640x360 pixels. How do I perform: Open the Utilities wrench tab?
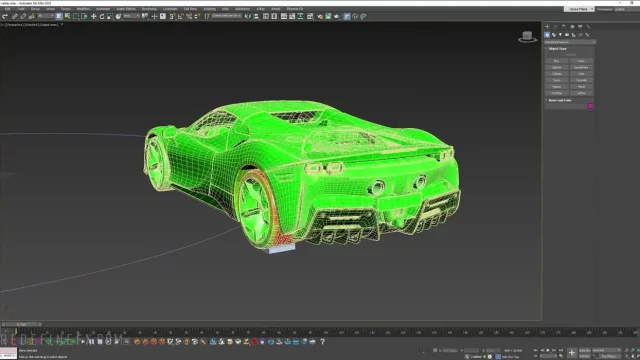pyautogui.click(x=589, y=27)
